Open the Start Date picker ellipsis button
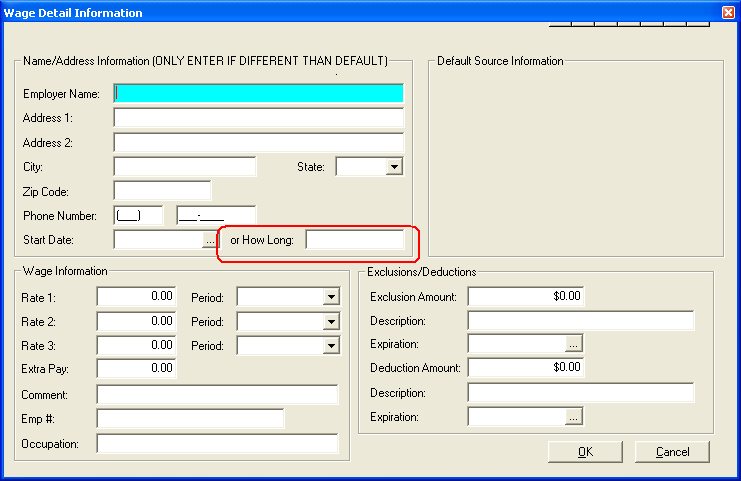The image size is (741, 481). point(210,240)
